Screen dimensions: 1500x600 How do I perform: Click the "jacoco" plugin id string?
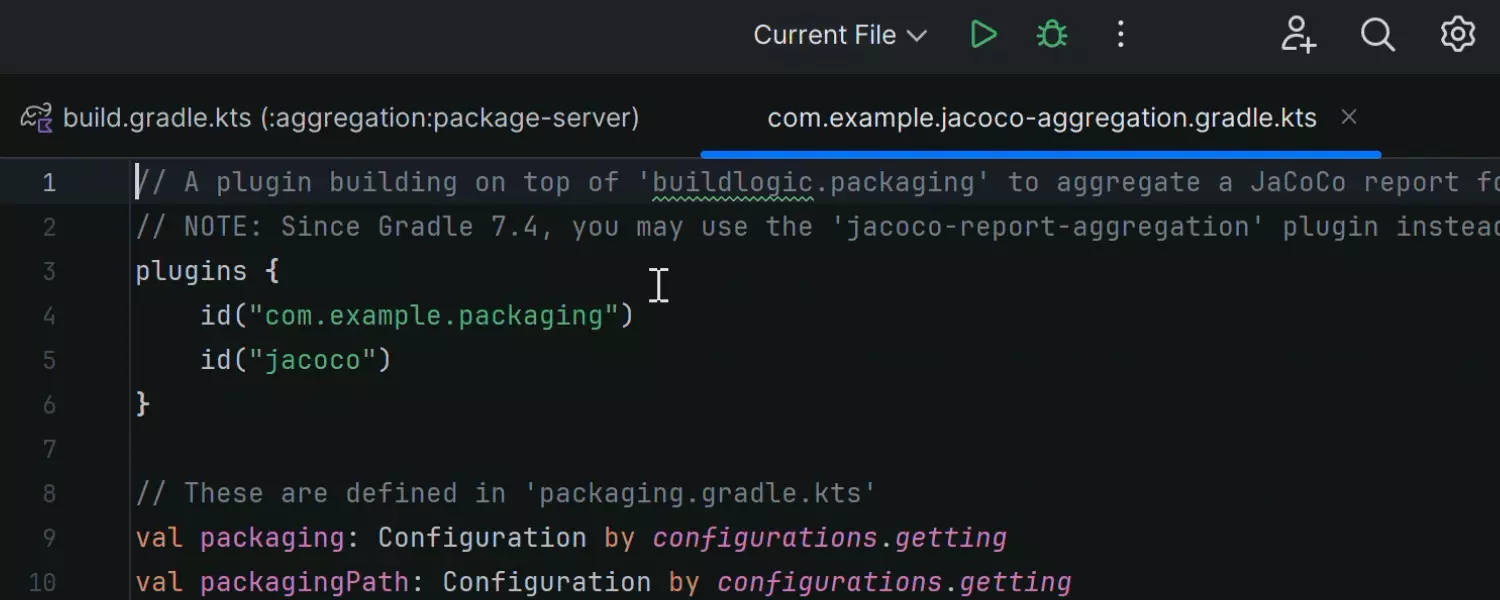[x=311, y=360]
